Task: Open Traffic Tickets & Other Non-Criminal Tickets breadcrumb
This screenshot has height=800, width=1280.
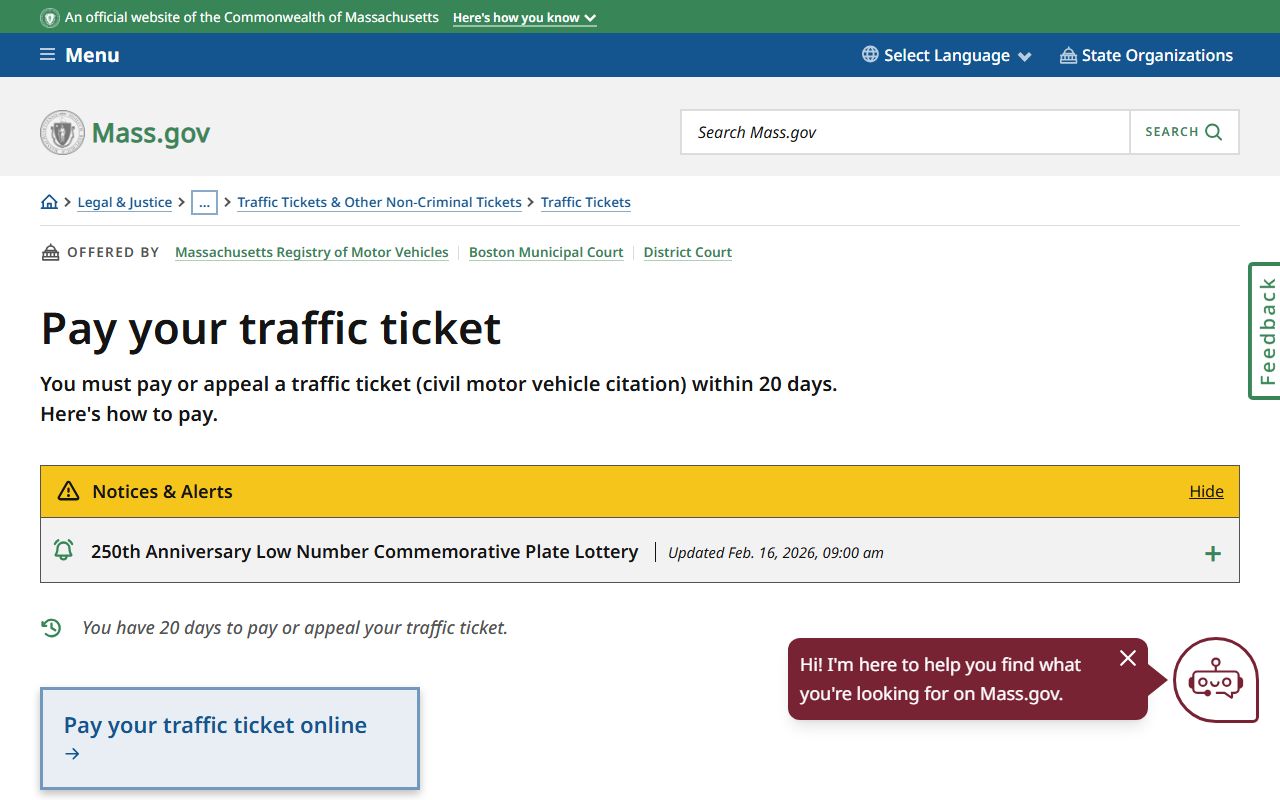Action: pyautogui.click(x=379, y=202)
